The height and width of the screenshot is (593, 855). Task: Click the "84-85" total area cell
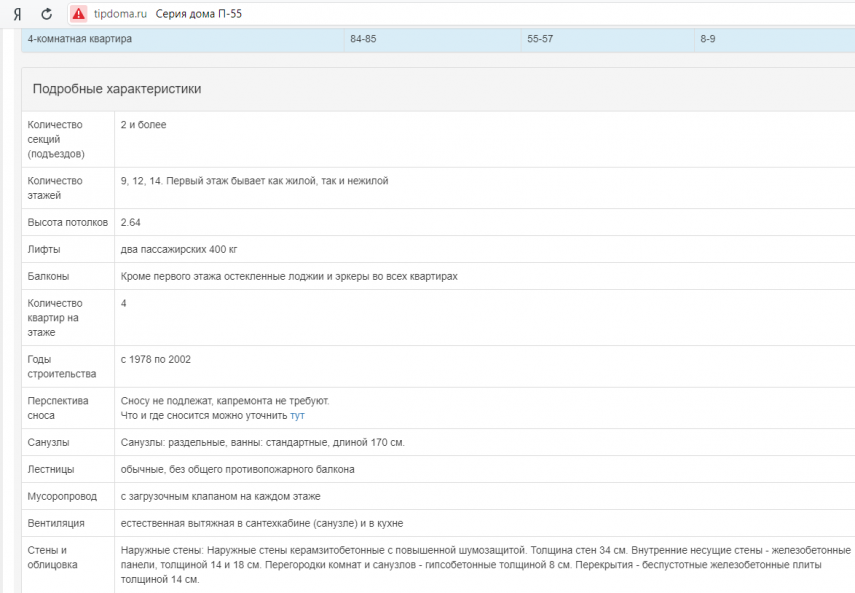362,38
